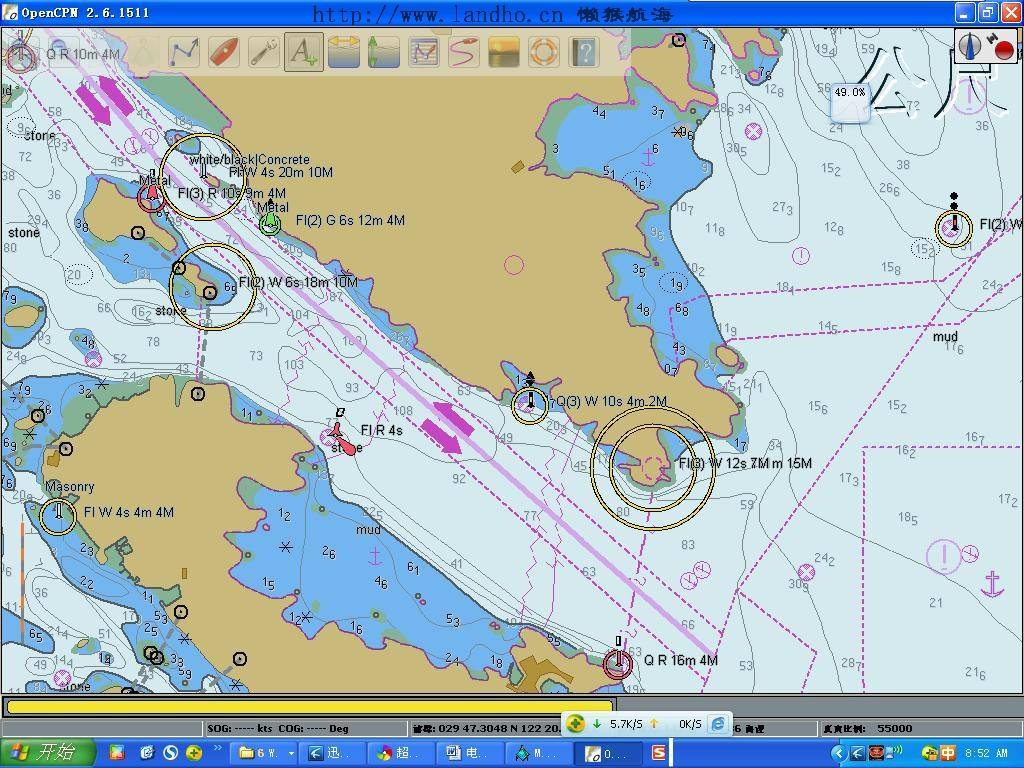Switch to the 超.. taskbar window

click(402, 753)
